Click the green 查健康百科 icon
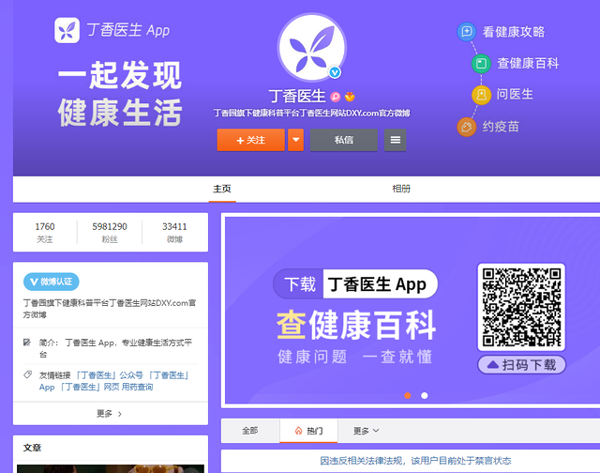Screen dimensions: 600x473 (x=481, y=63)
